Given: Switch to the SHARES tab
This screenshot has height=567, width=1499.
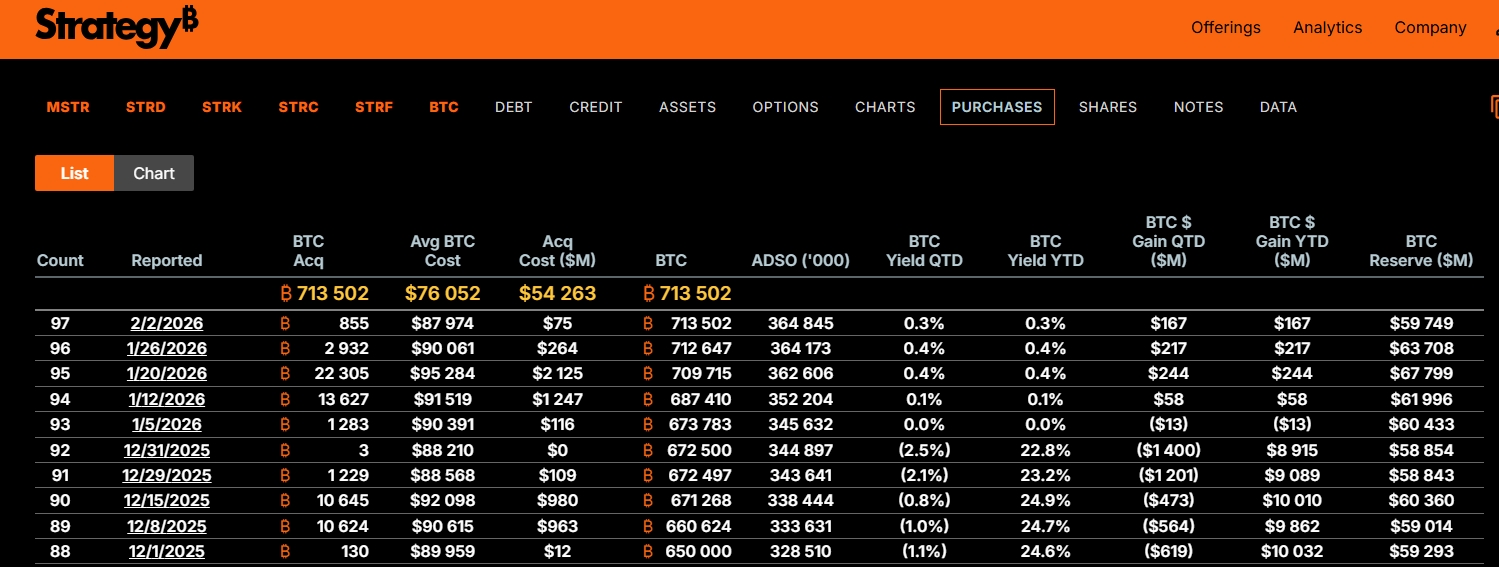Looking at the screenshot, I should [1108, 107].
